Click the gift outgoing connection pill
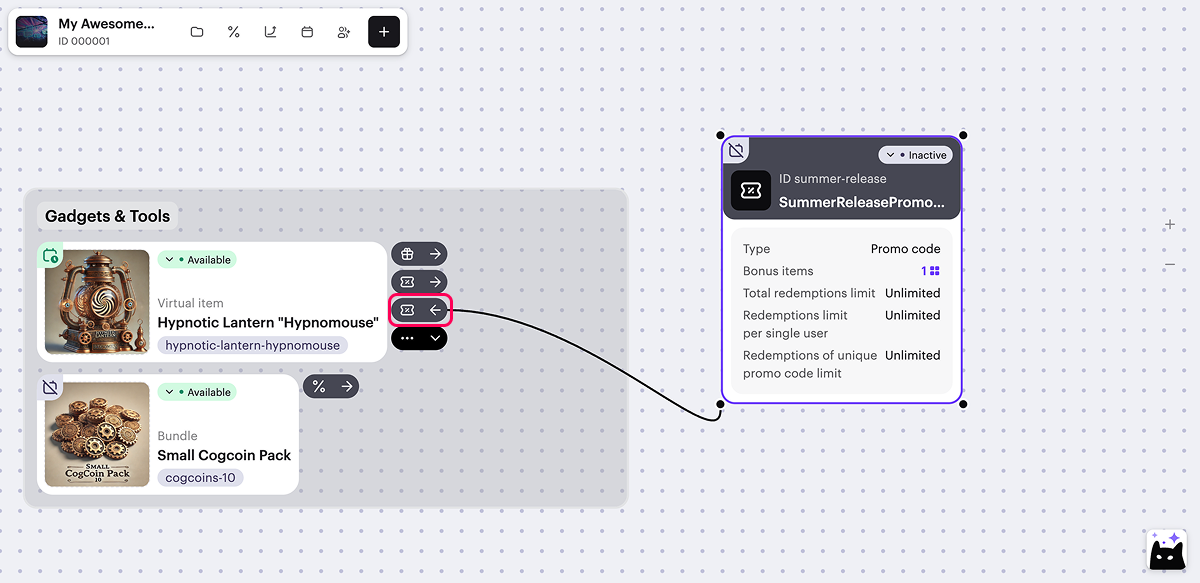1200x583 pixels. (419, 254)
